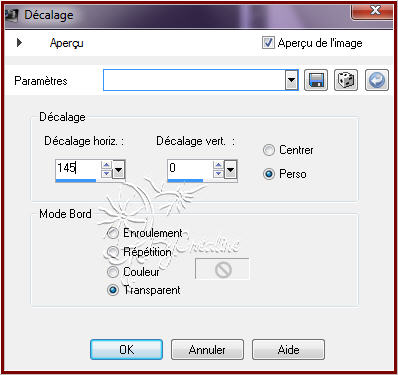Confirm with the OK button
This screenshot has height=375, width=398.
(127, 349)
